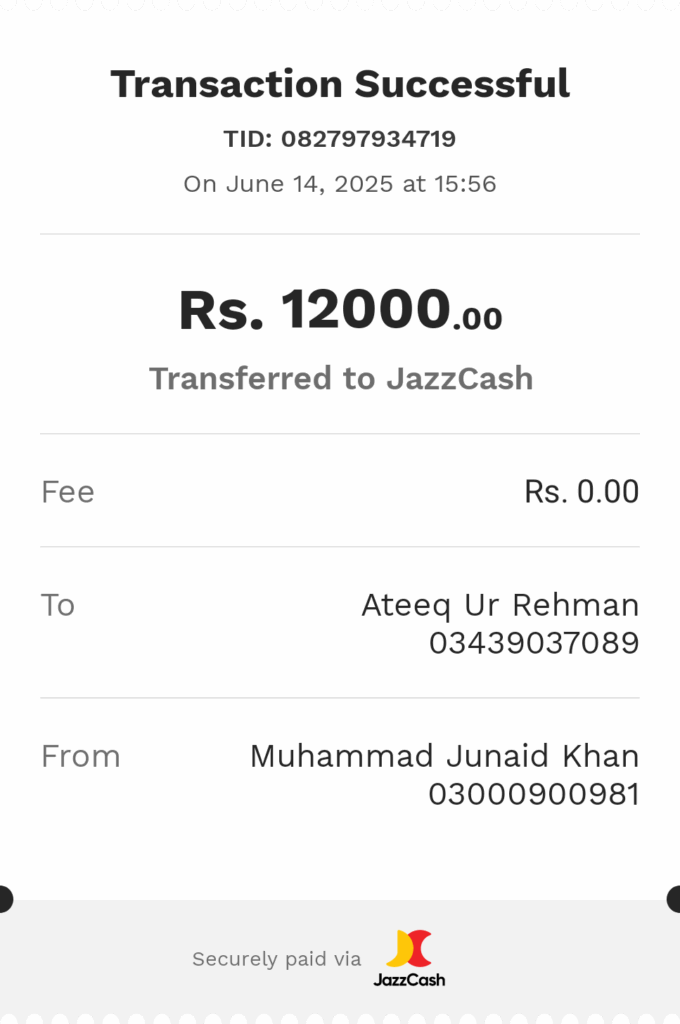
Task: Click sender name Muhammad Junaid Khan
Action: (x=444, y=756)
